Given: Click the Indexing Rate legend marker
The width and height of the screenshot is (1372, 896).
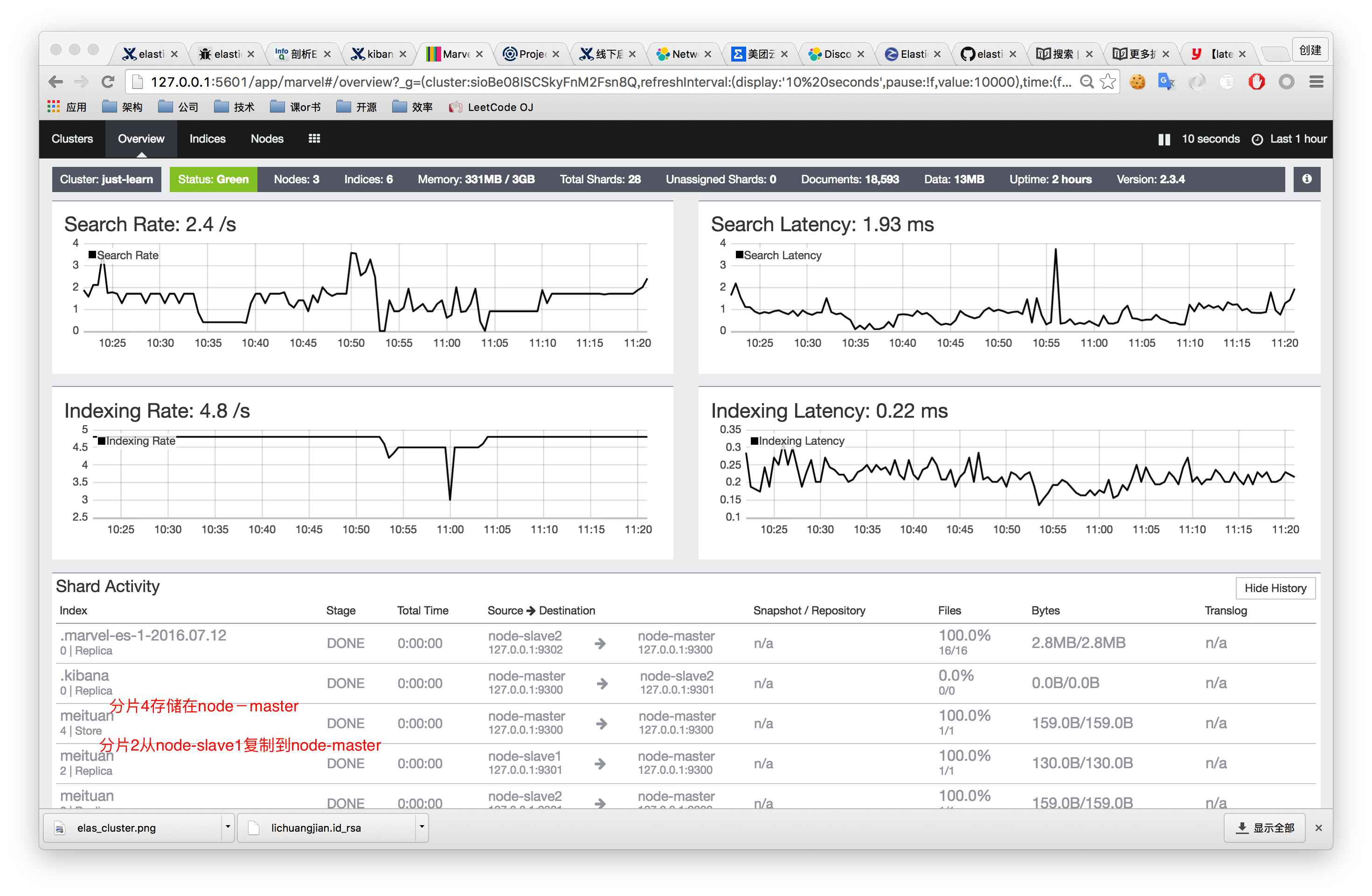Looking at the screenshot, I should pyautogui.click(x=102, y=441).
